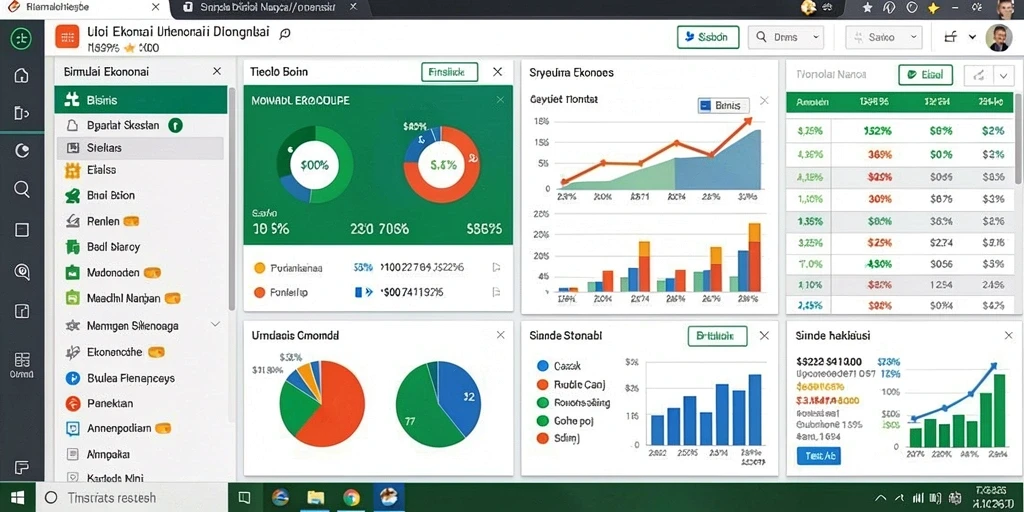Image resolution: width=1024 pixels, height=512 pixels.
Task: Click the taskbar search box
Action: (x=135, y=498)
